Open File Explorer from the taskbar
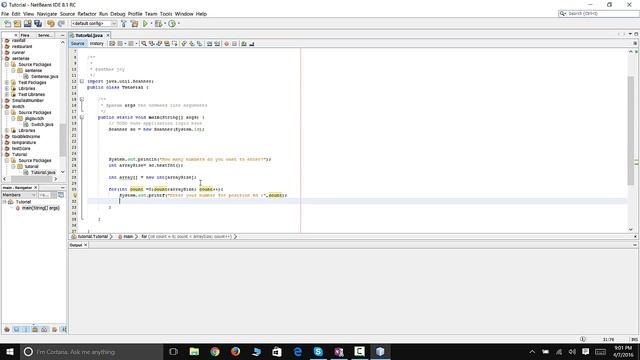This screenshot has height=360, width=640. pos(194,351)
